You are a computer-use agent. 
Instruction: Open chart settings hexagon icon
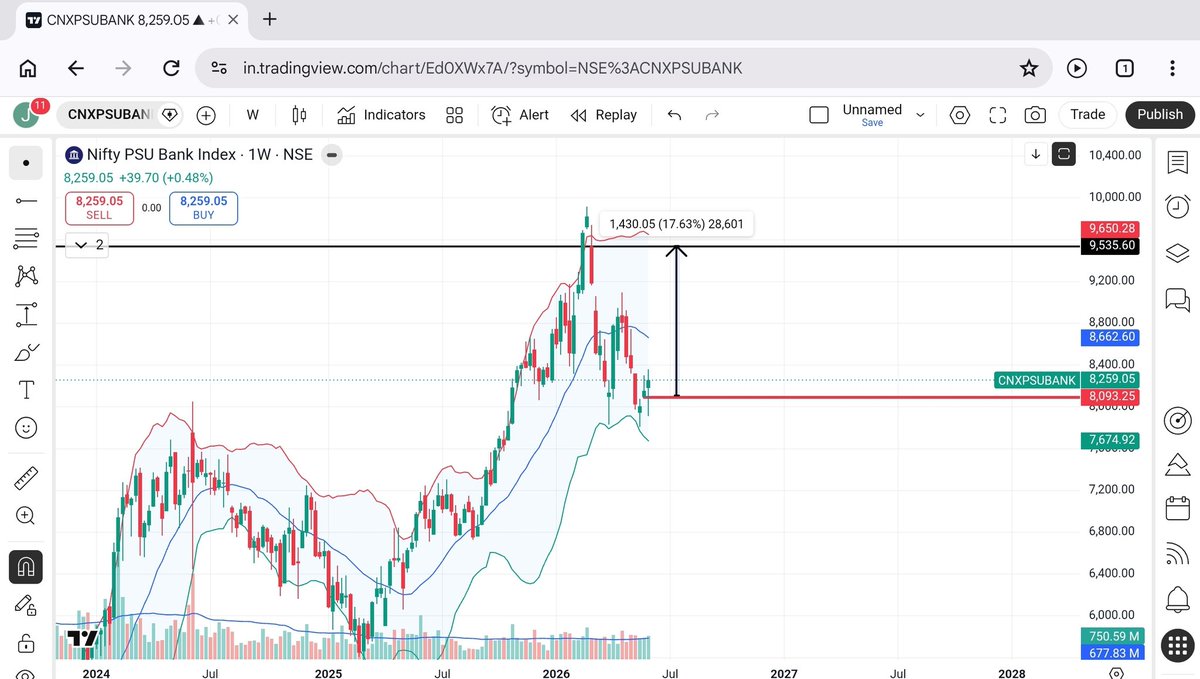pyautogui.click(x=960, y=115)
